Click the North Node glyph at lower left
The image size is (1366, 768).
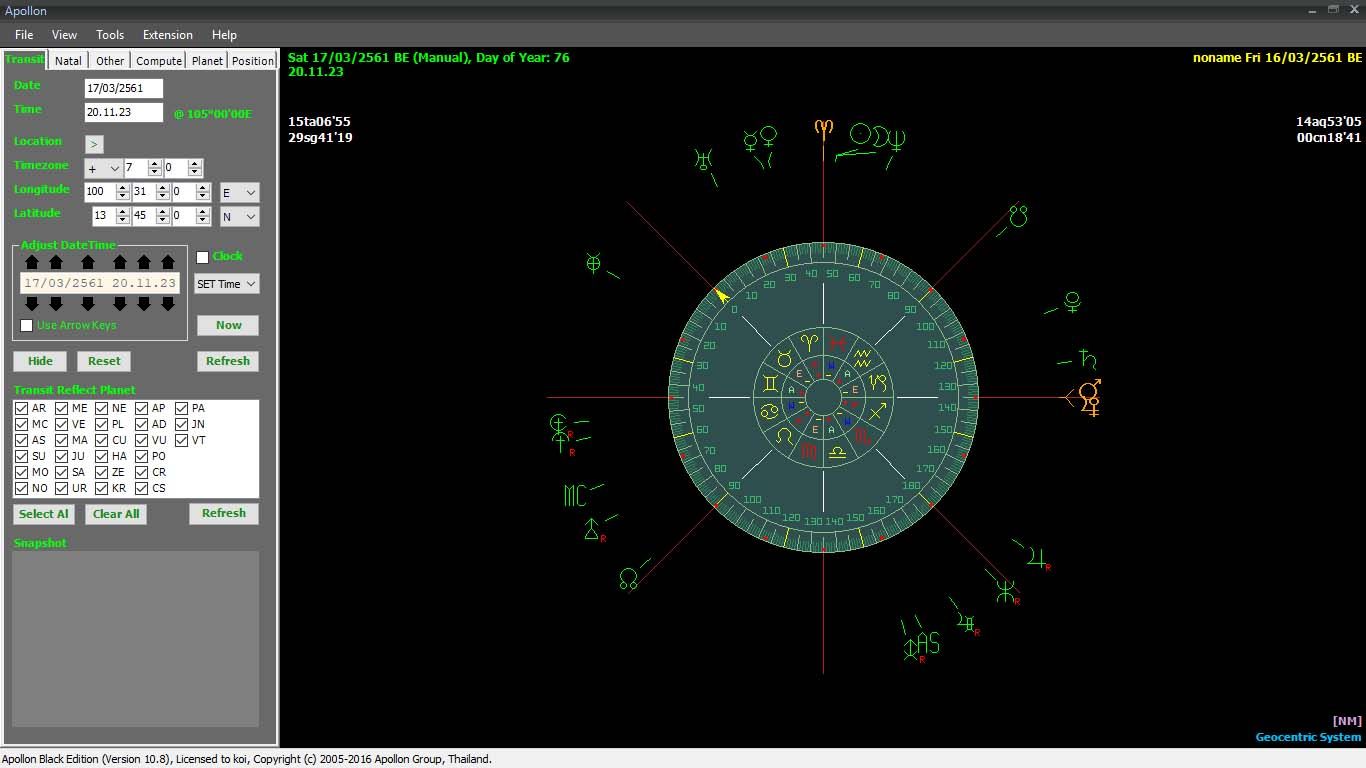tap(629, 578)
